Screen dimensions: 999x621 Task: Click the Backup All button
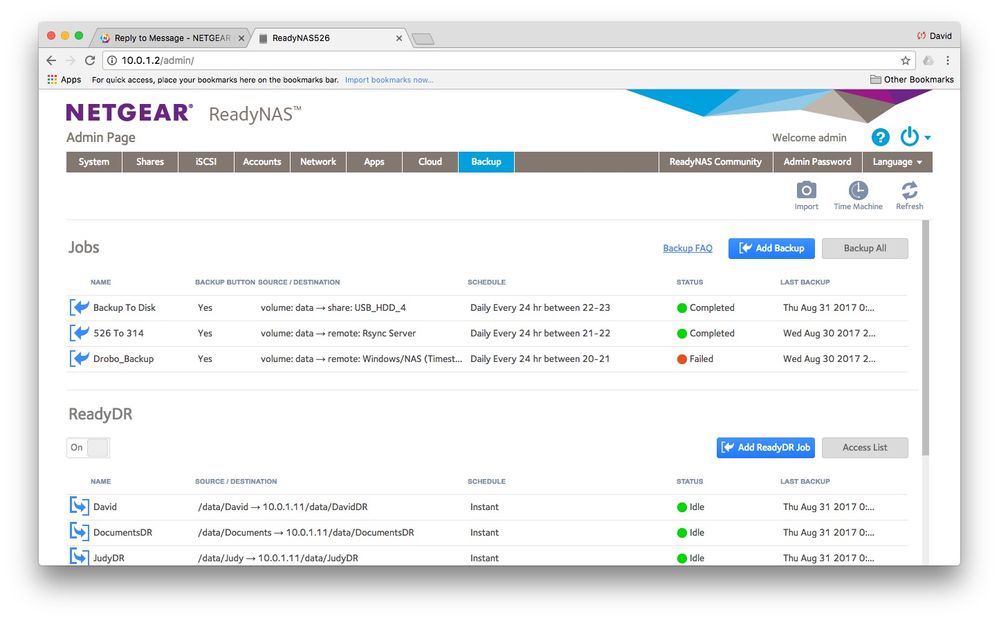[865, 248]
